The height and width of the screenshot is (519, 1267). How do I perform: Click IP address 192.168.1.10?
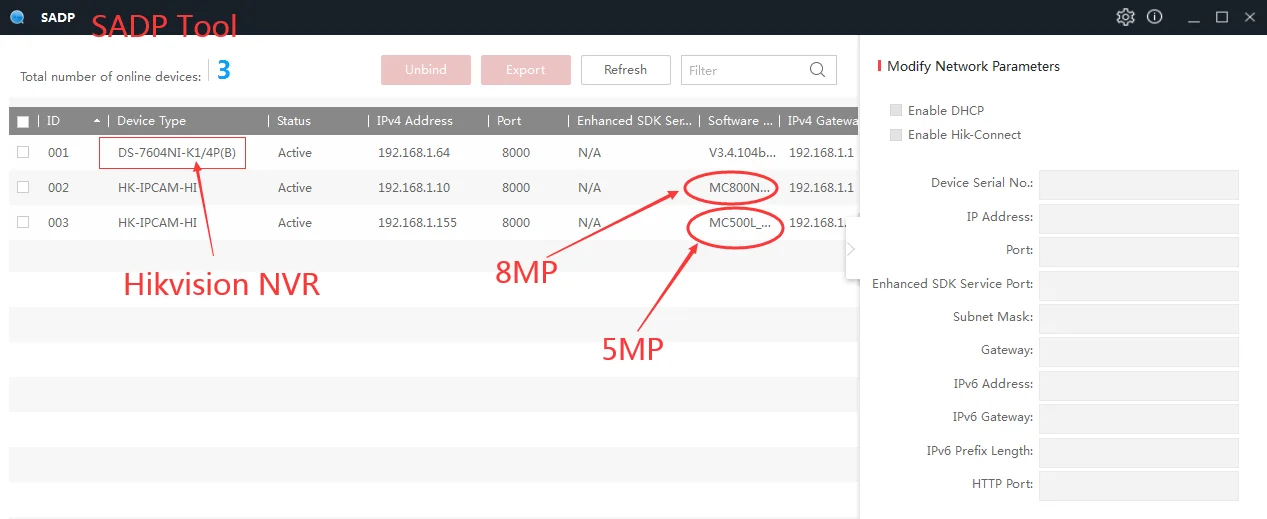point(414,188)
